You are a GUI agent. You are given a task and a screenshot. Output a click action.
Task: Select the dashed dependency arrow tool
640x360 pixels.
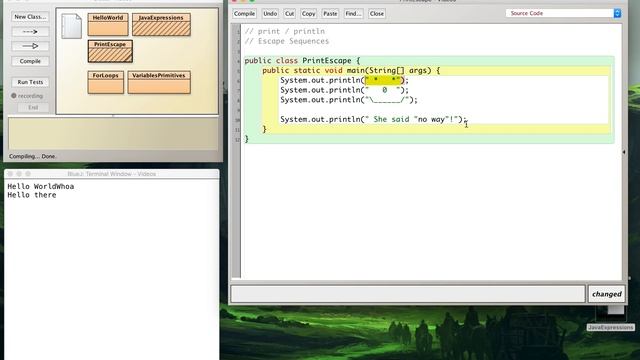pyautogui.click(x=30, y=31)
